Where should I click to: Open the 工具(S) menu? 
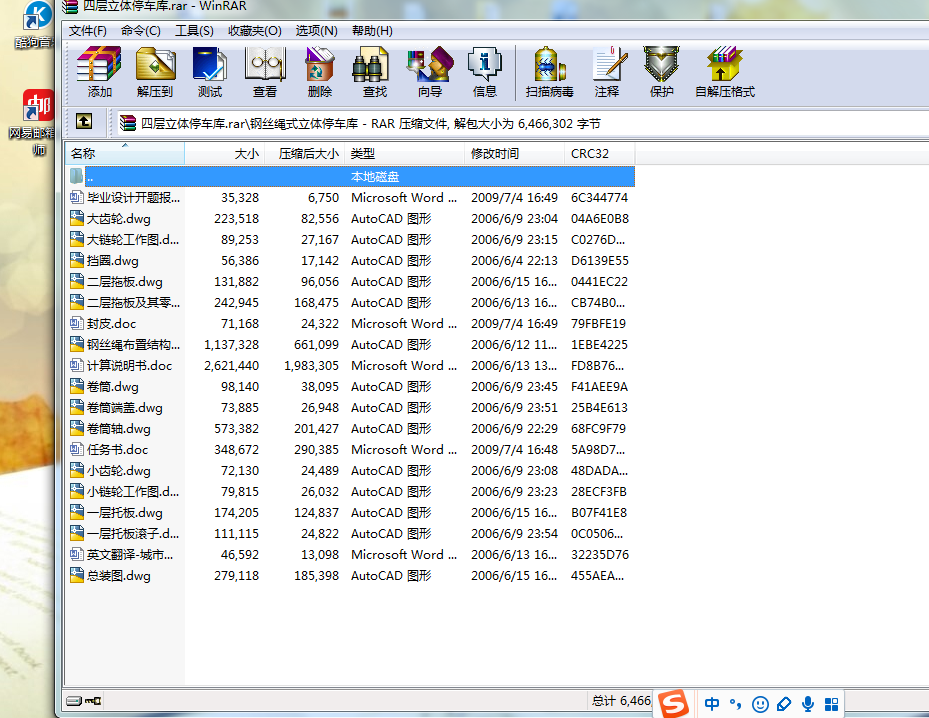pos(194,31)
